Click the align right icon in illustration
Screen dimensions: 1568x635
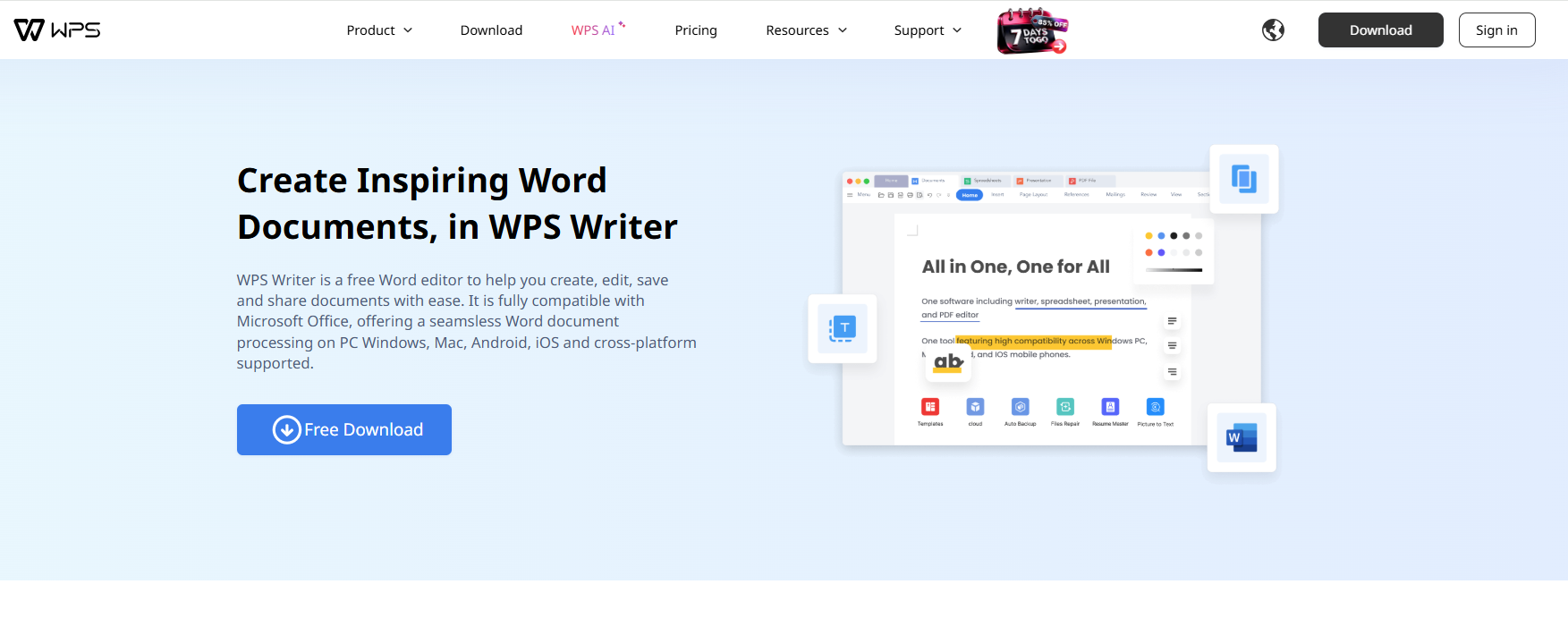1172,372
